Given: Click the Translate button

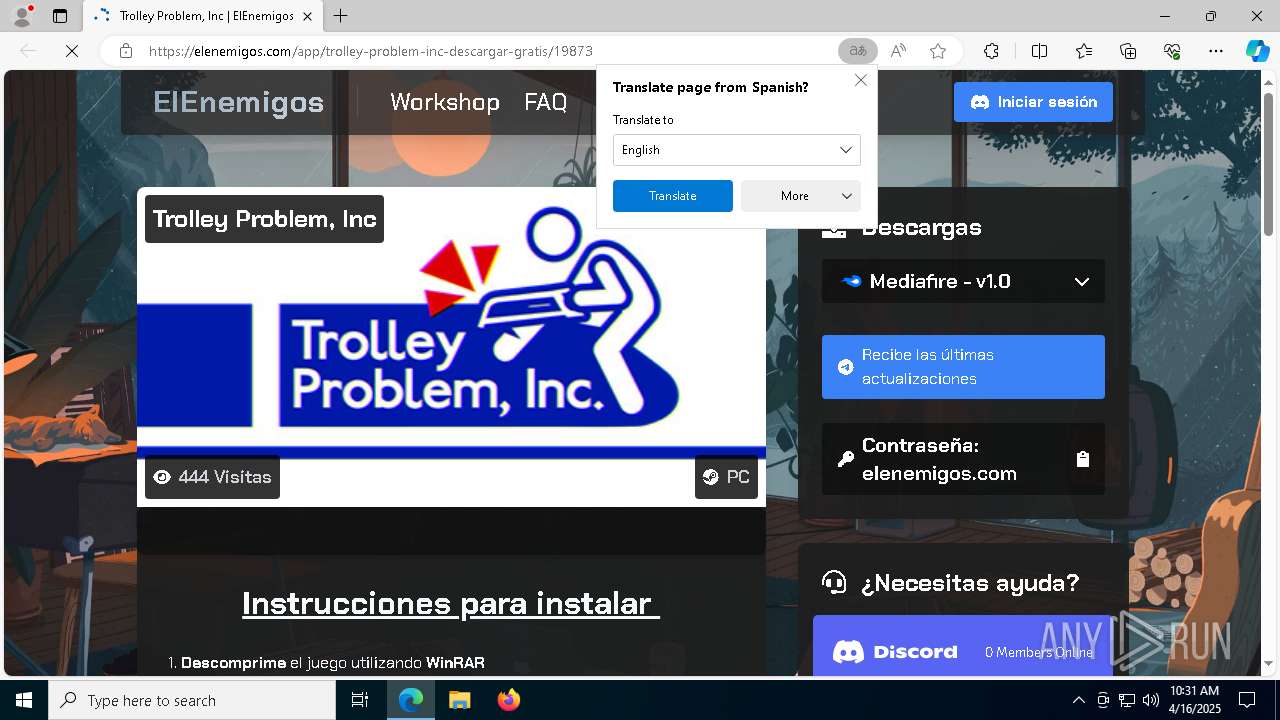Looking at the screenshot, I should 672,196.
